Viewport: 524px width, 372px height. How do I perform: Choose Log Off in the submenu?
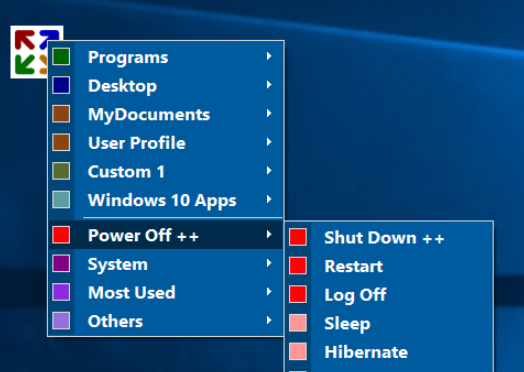click(x=389, y=294)
